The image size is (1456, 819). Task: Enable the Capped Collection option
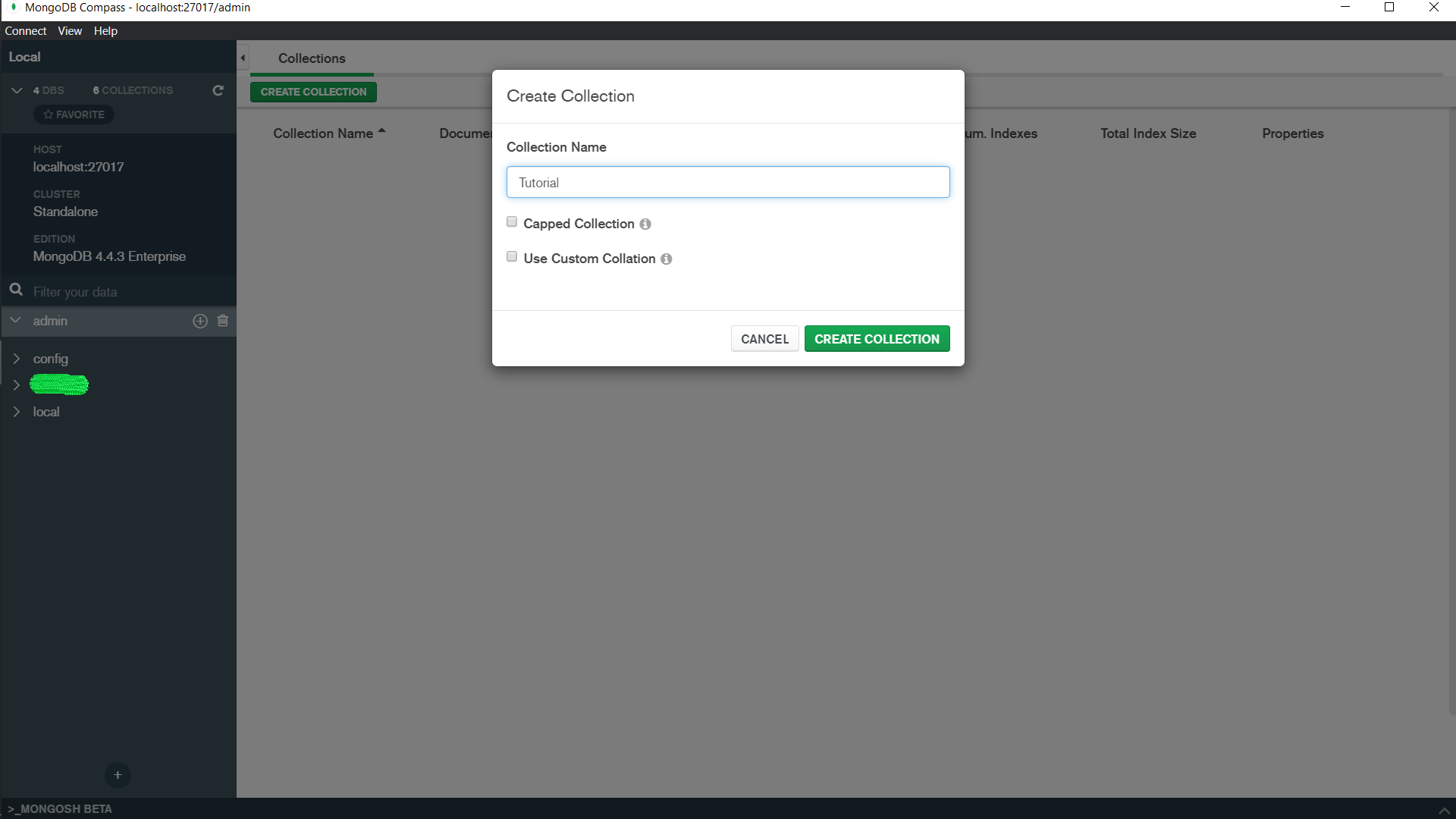(x=512, y=221)
